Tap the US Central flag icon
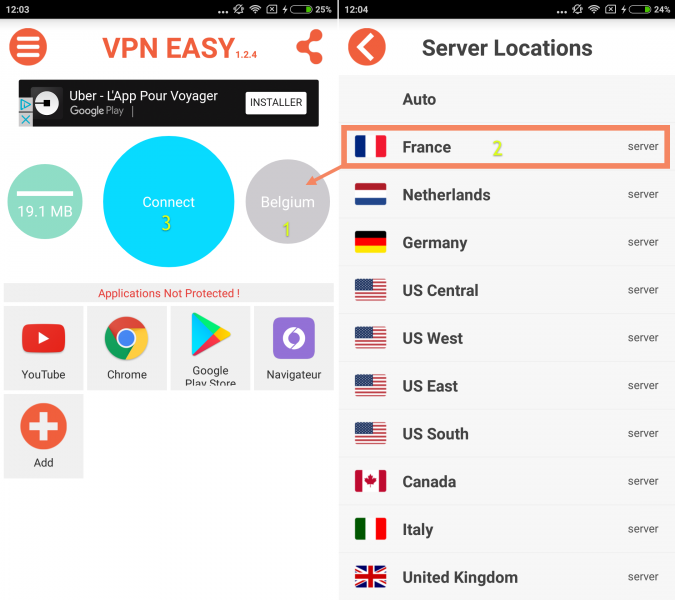Image resolution: width=675 pixels, height=600 pixels. click(370, 290)
